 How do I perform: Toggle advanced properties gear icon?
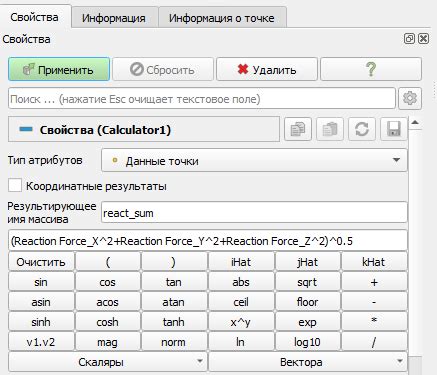[x=410, y=98]
